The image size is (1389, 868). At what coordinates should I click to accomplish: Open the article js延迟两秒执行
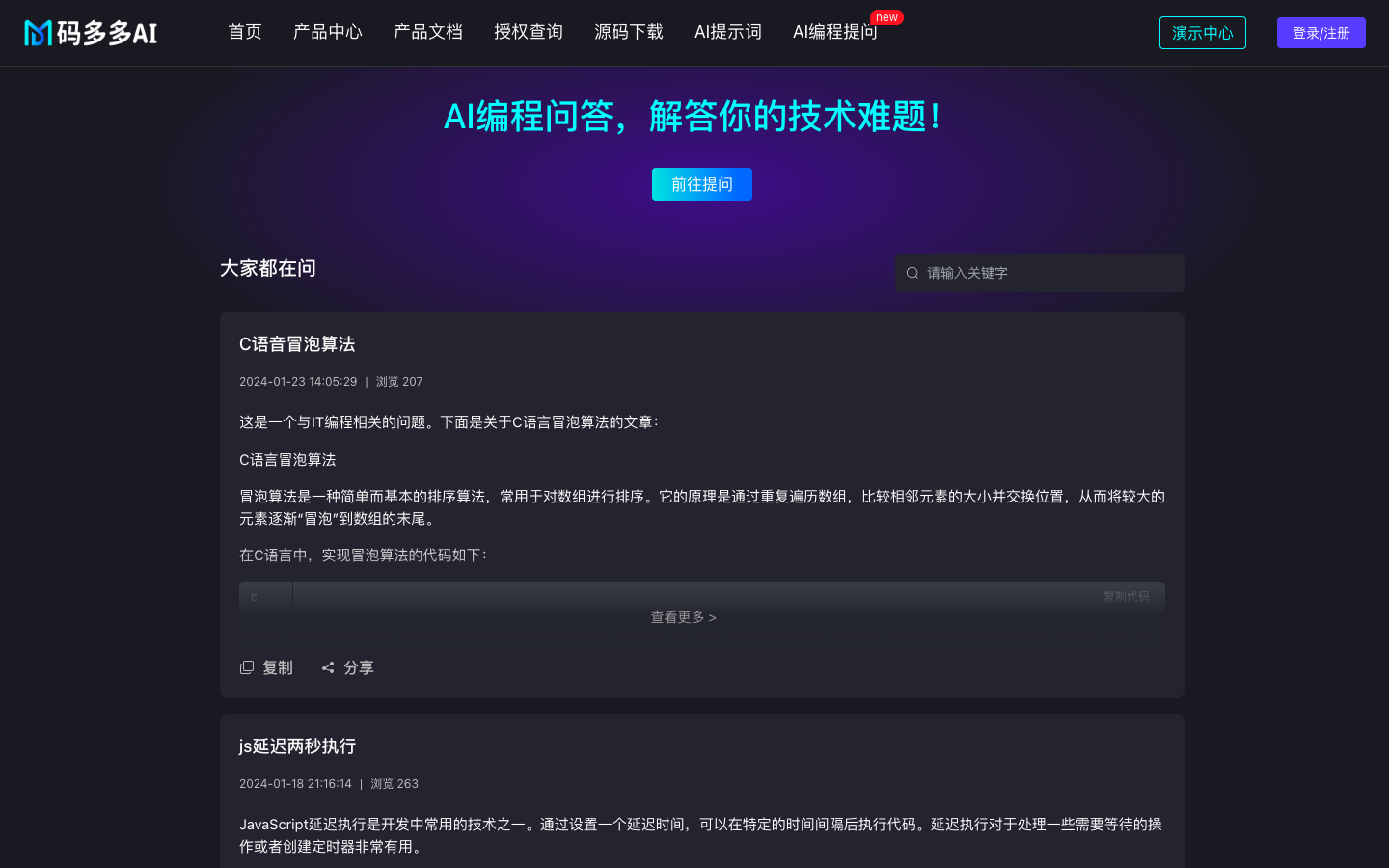point(297,746)
